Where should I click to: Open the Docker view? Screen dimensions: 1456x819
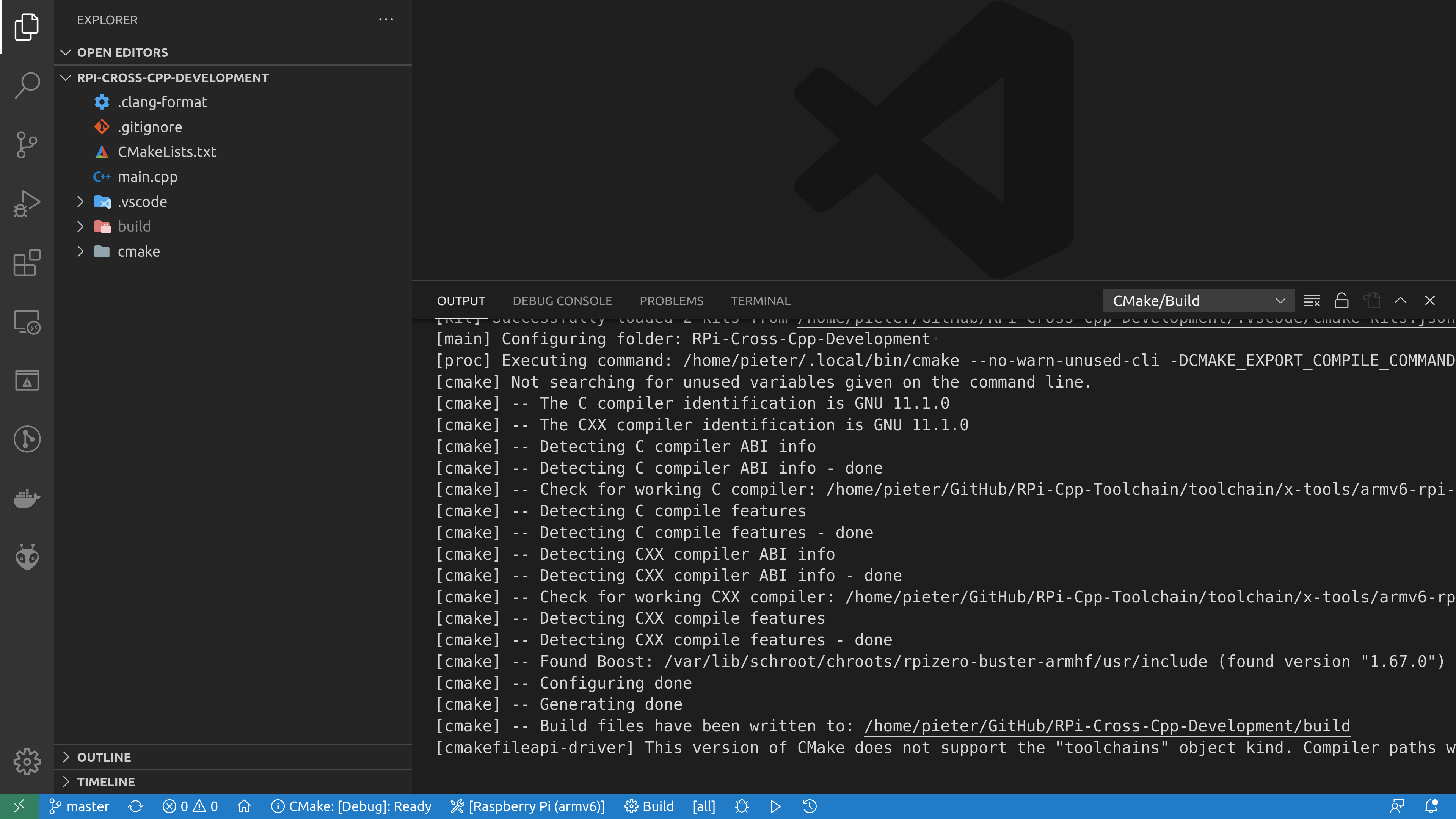coord(27,499)
